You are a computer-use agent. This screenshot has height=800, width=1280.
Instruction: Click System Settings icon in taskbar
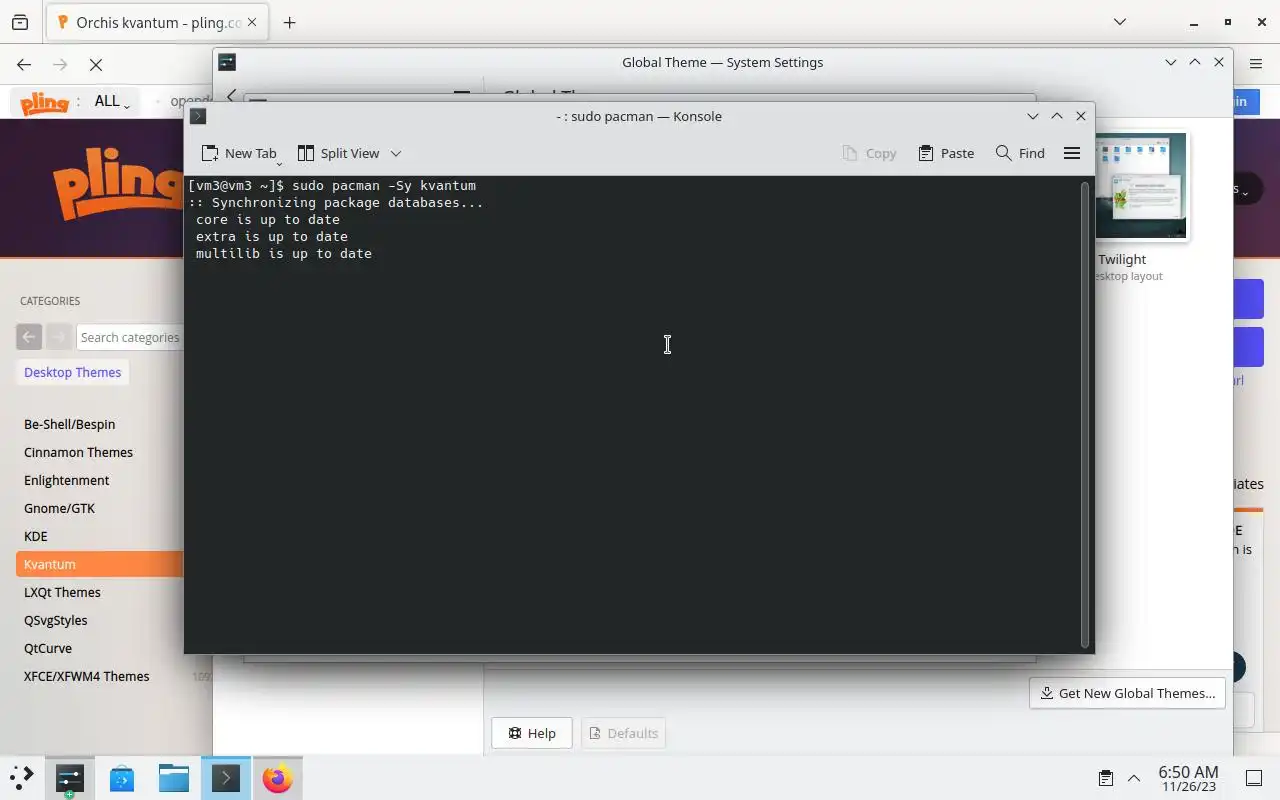[70, 778]
